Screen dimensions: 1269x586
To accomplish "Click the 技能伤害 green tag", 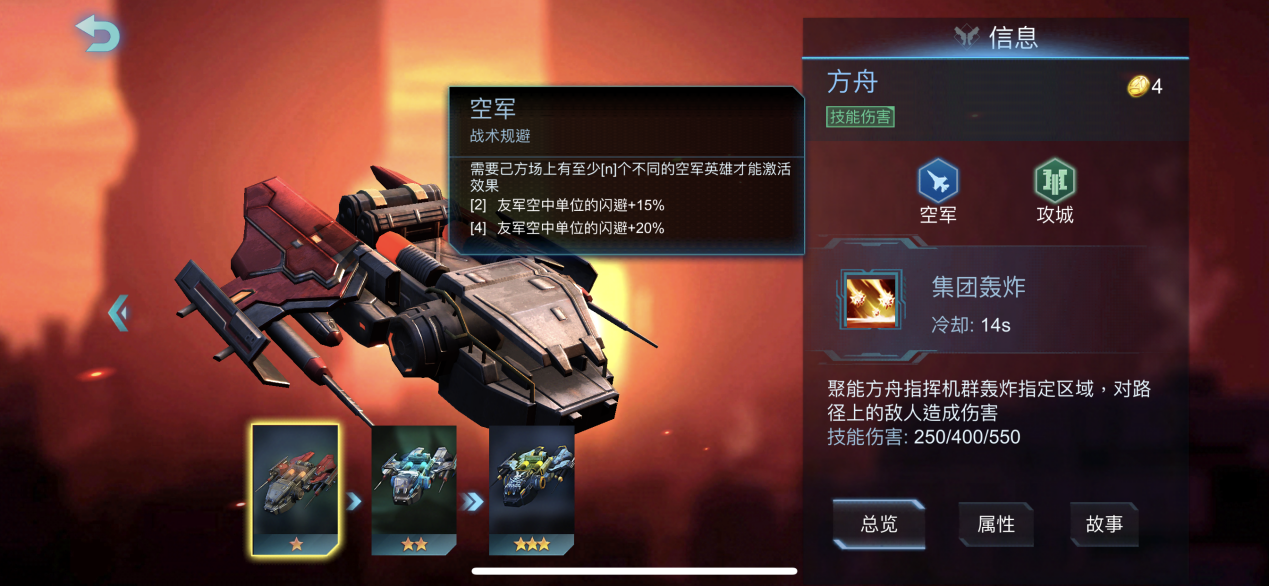I will (860, 116).
